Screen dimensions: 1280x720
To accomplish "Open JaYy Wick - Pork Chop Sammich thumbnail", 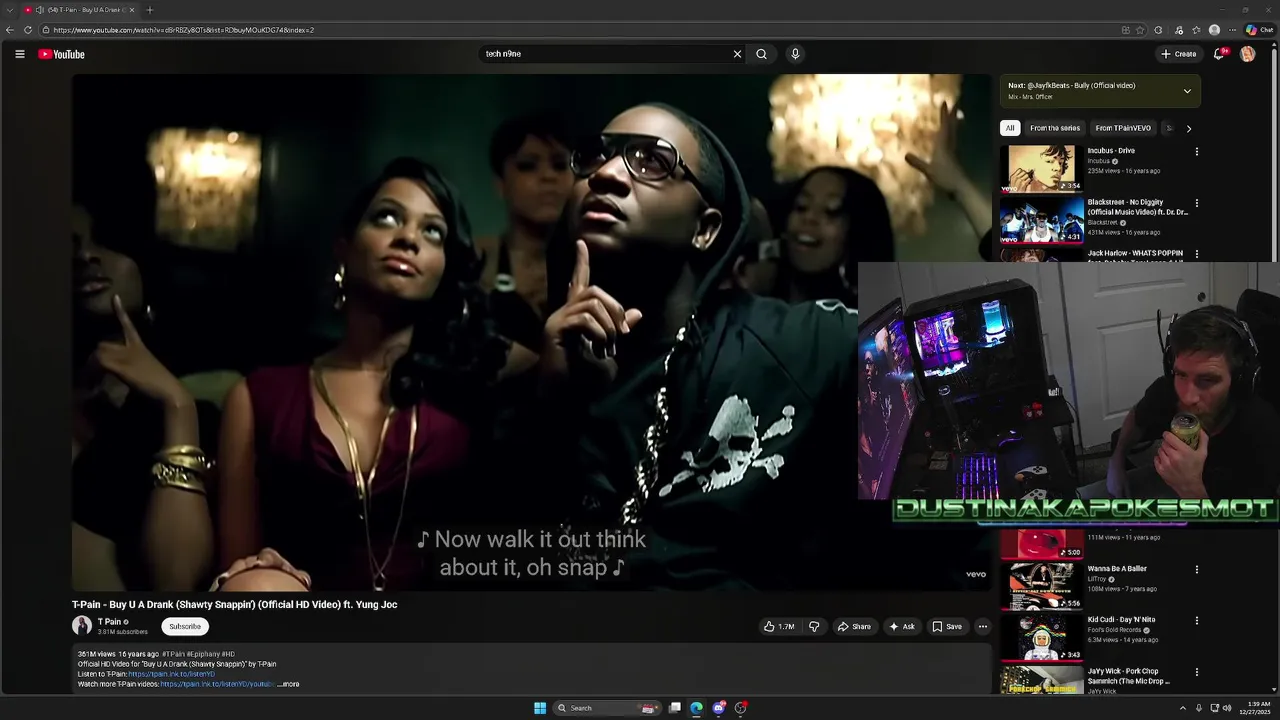I will [1042, 681].
